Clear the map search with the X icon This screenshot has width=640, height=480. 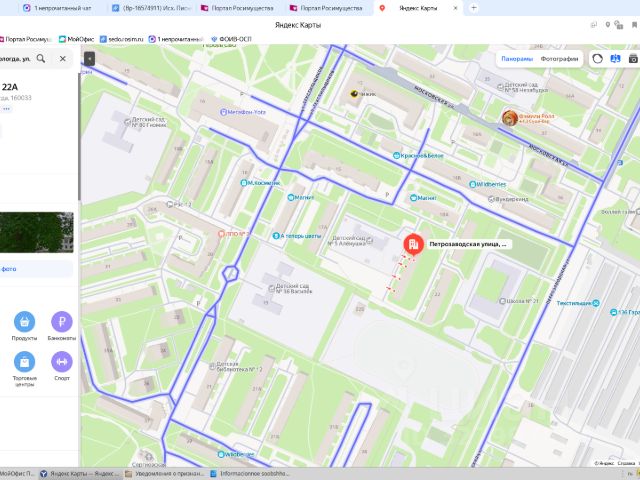coord(62,58)
